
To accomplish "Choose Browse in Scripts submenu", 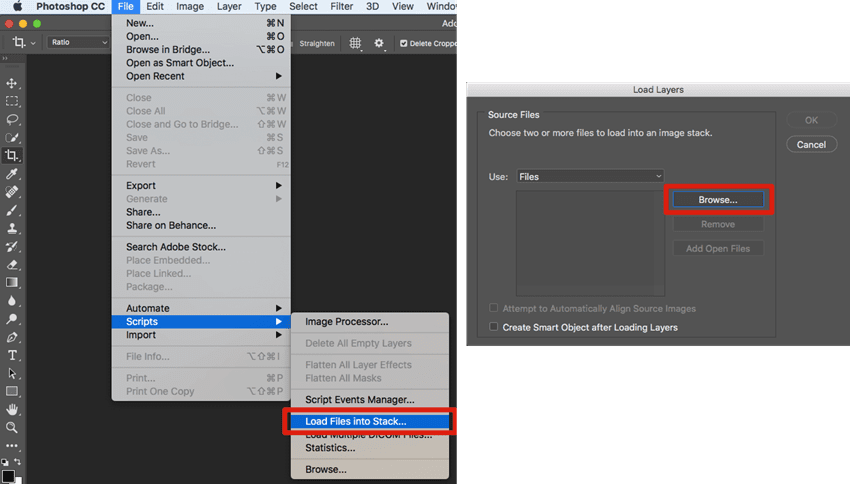I will 370,469.
